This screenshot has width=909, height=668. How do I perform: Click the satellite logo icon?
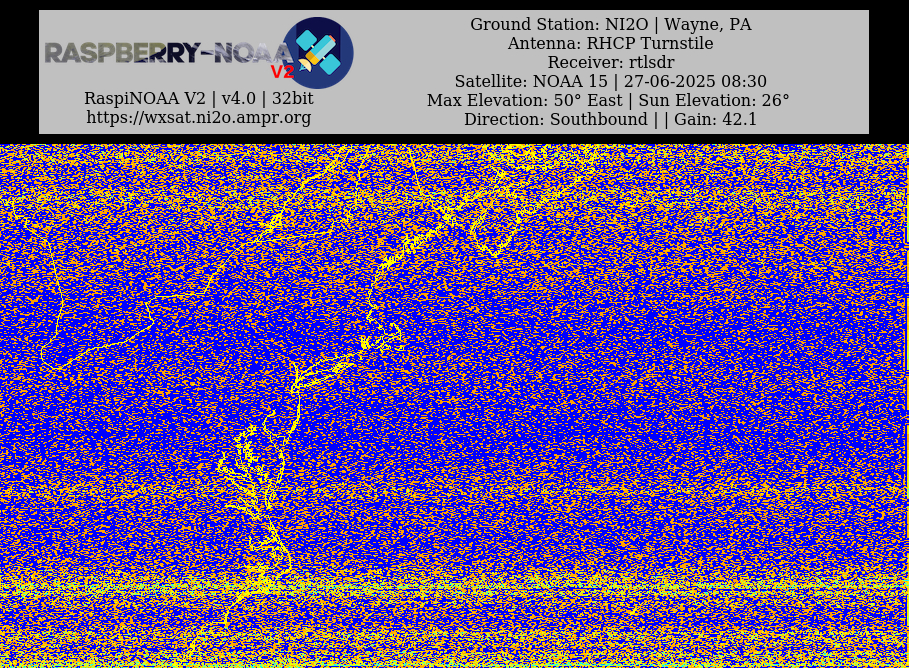(318, 53)
